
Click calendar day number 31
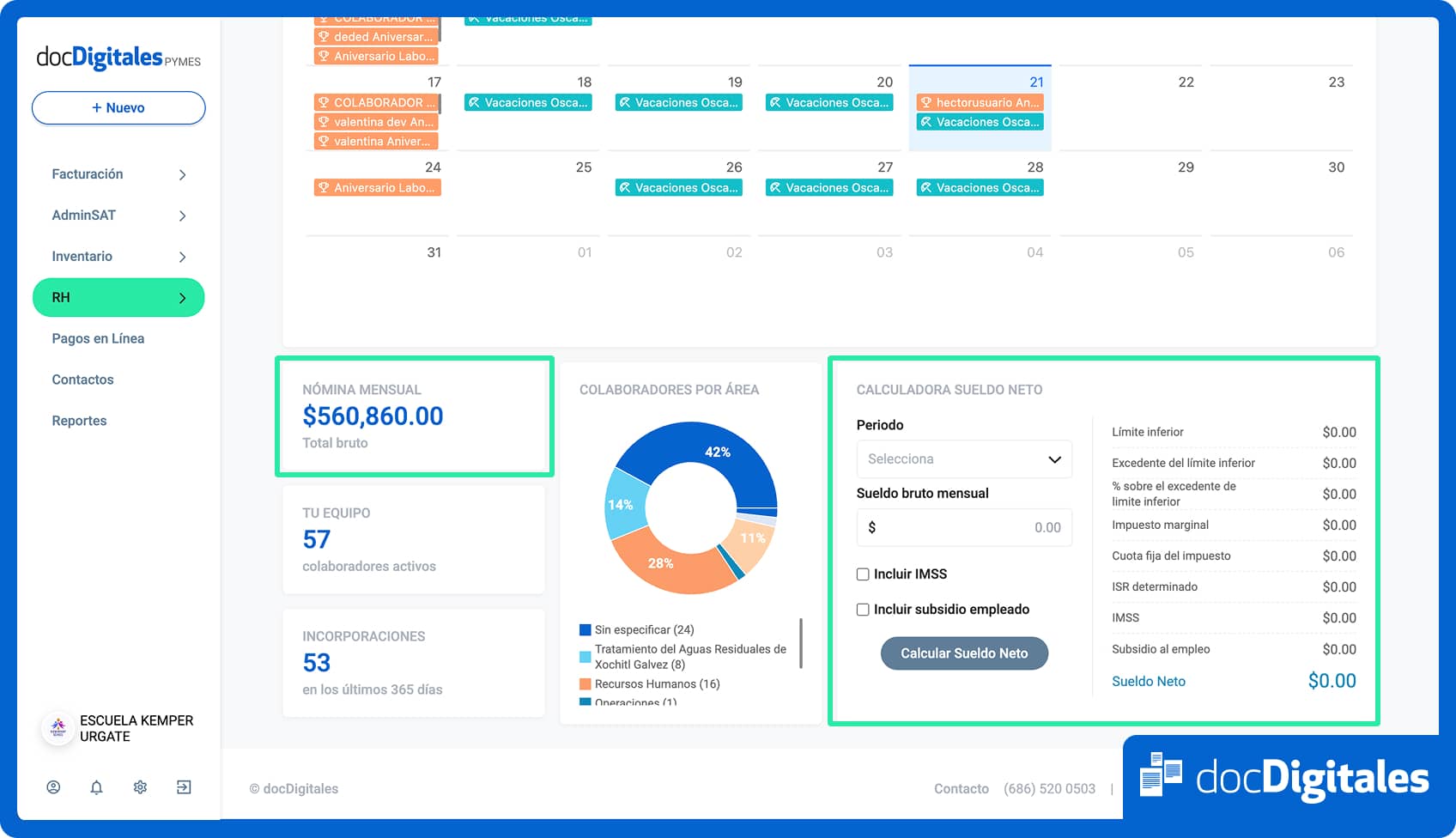click(434, 252)
